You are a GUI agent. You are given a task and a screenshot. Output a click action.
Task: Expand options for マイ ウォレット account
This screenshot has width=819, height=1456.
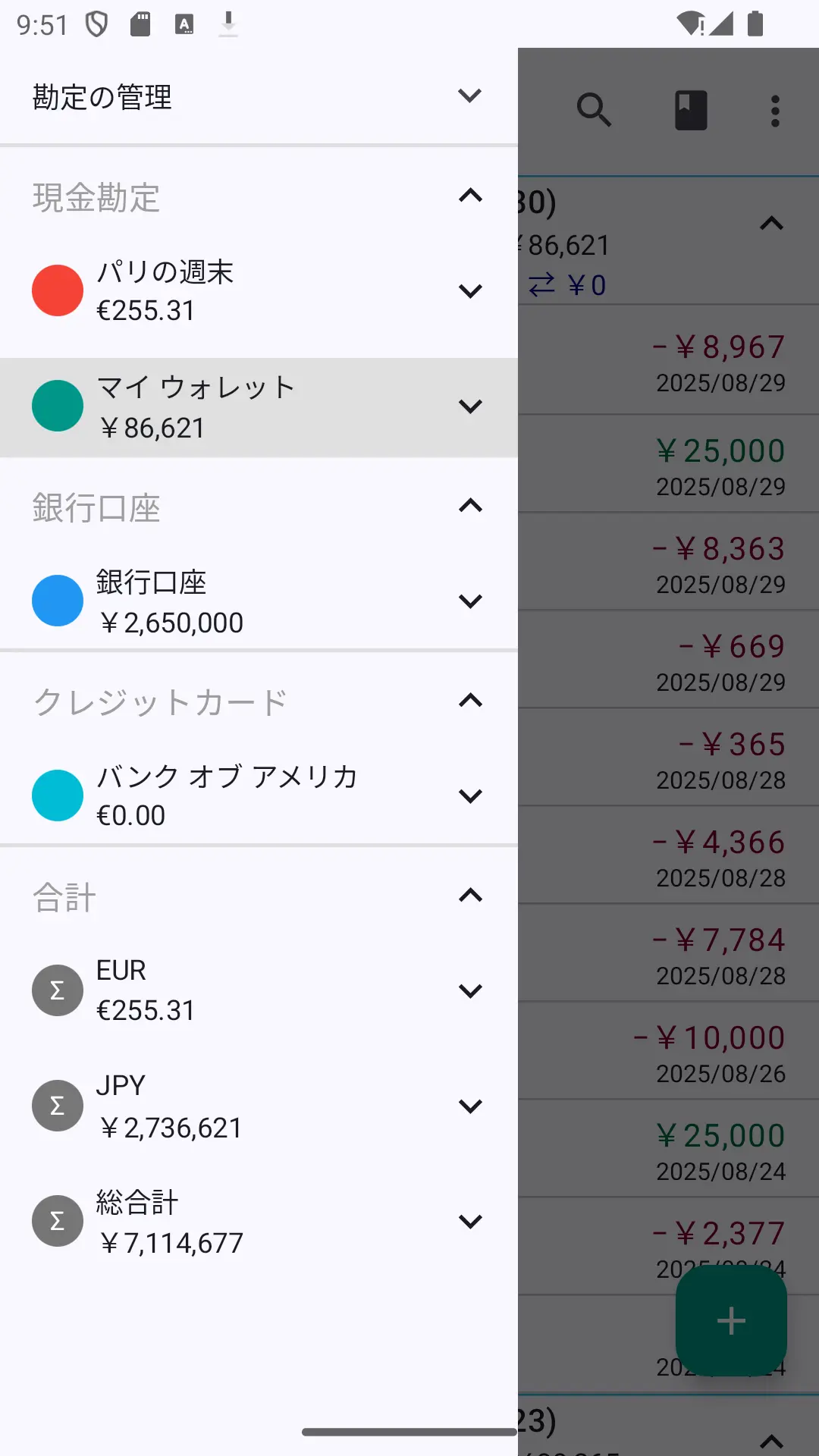tap(470, 406)
